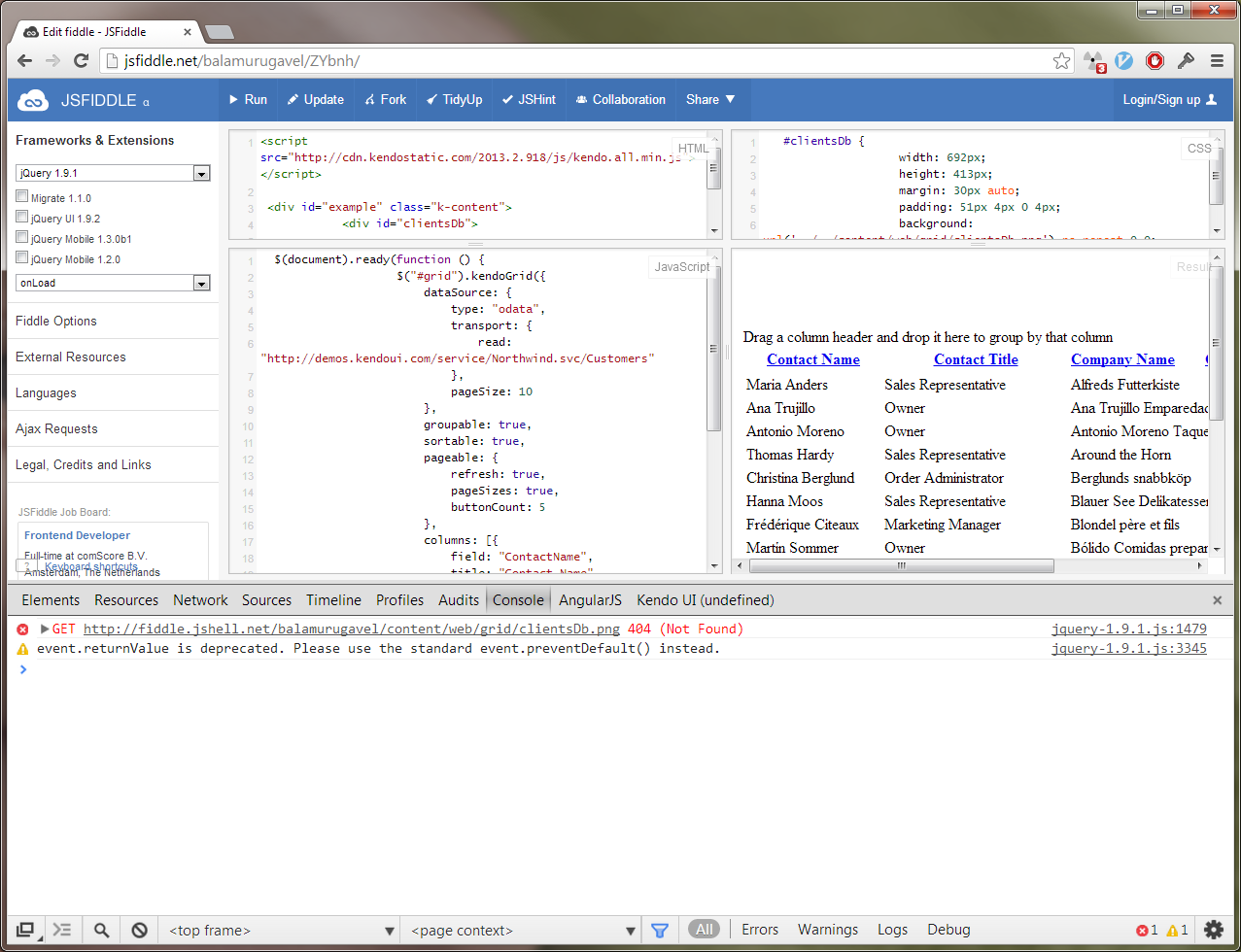Switch to Elements tab in DevTools
1241x952 pixels.
coord(51,600)
